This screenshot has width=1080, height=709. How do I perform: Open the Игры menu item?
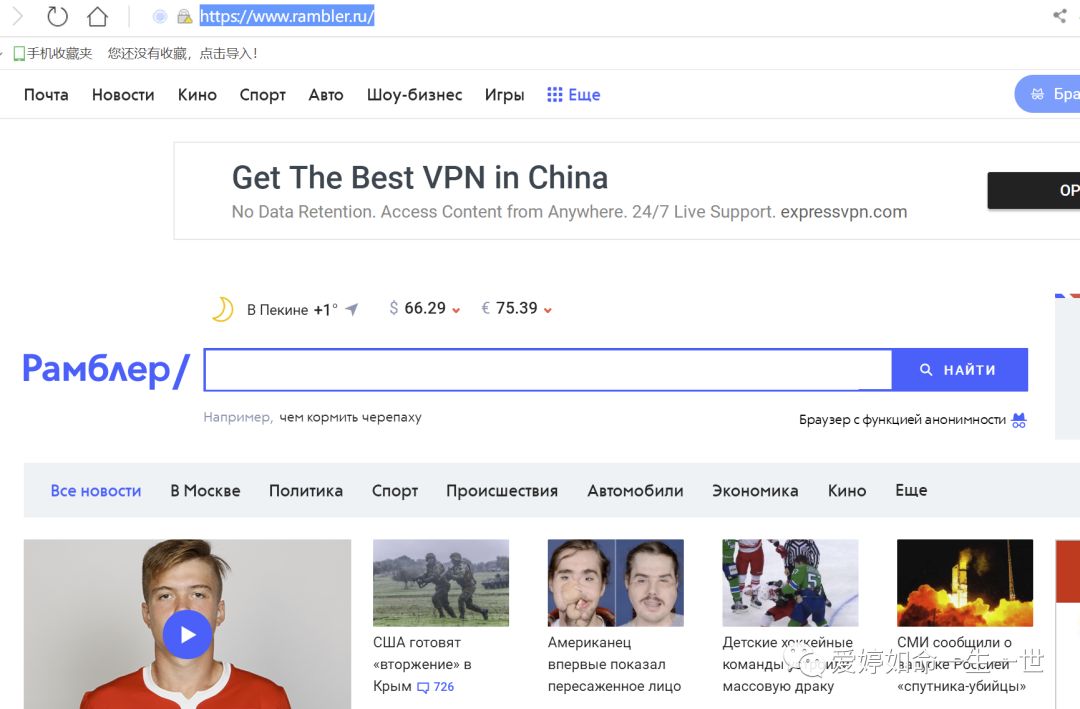(x=504, y=94)
